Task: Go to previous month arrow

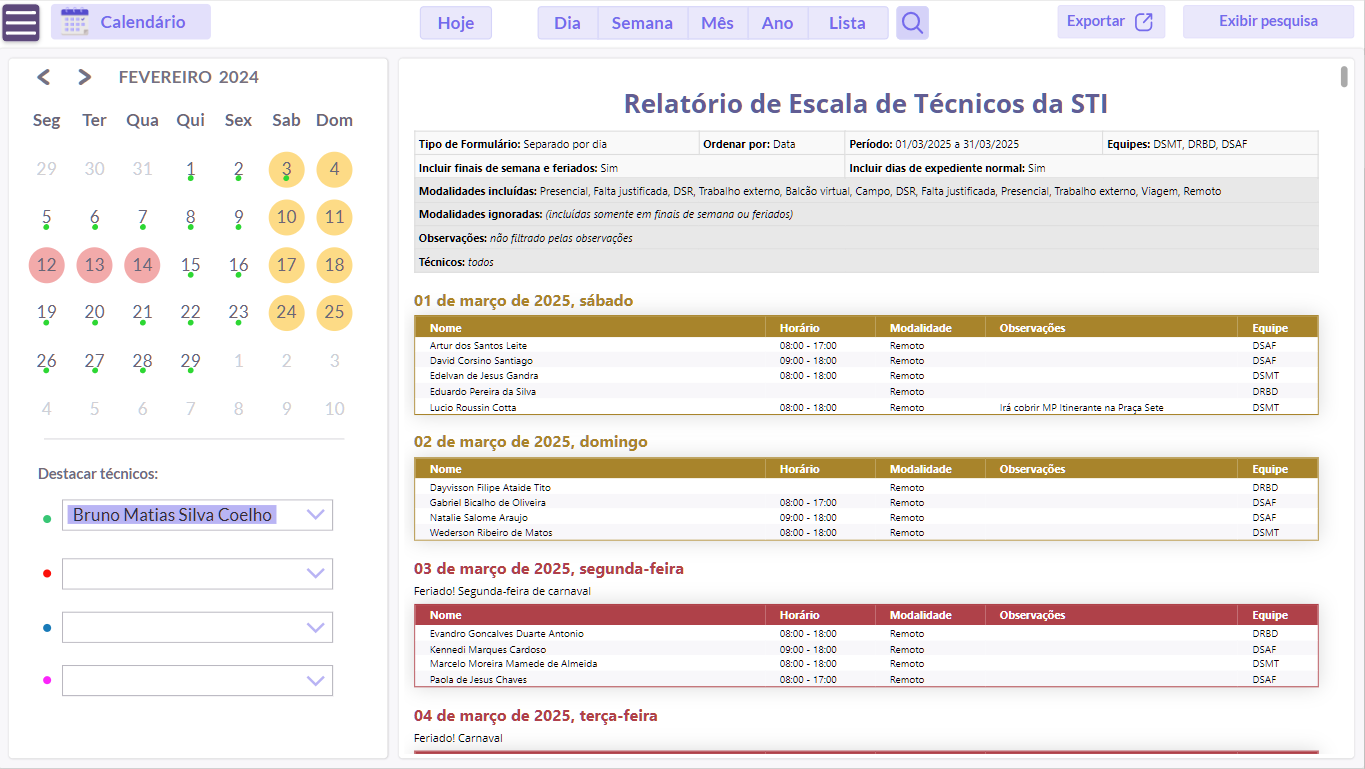Action: click(x=43, y=77)
